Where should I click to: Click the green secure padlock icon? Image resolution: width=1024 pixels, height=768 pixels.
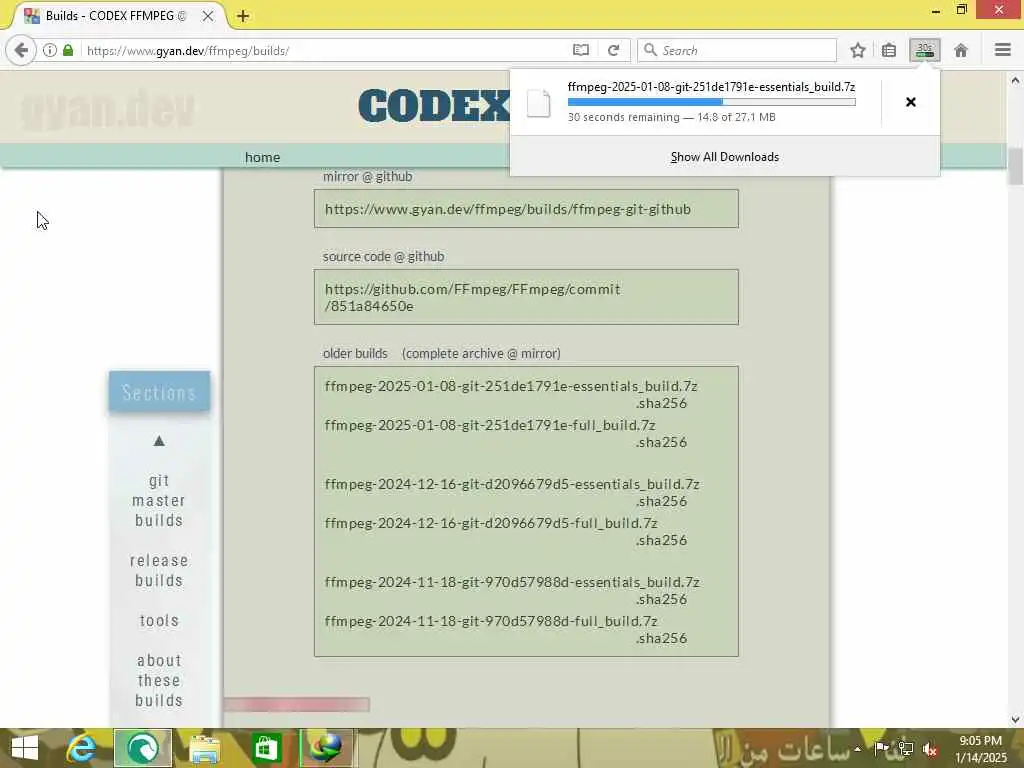pos(68,50)
